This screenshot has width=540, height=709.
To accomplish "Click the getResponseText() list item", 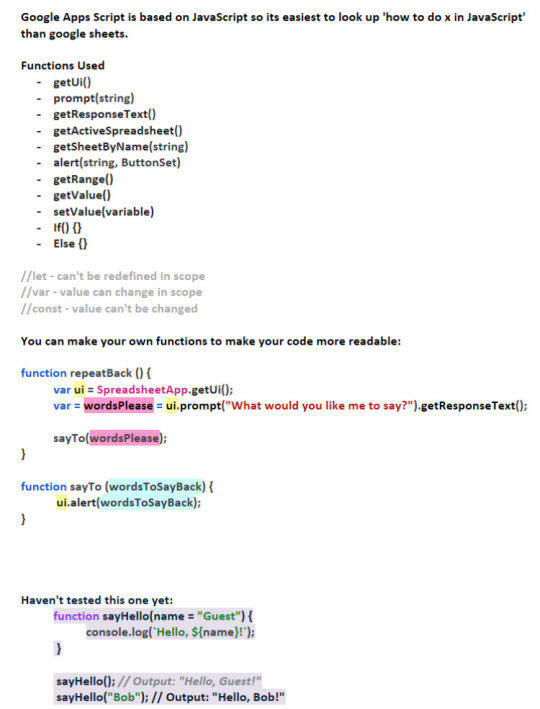I will [x=104, y=114].
